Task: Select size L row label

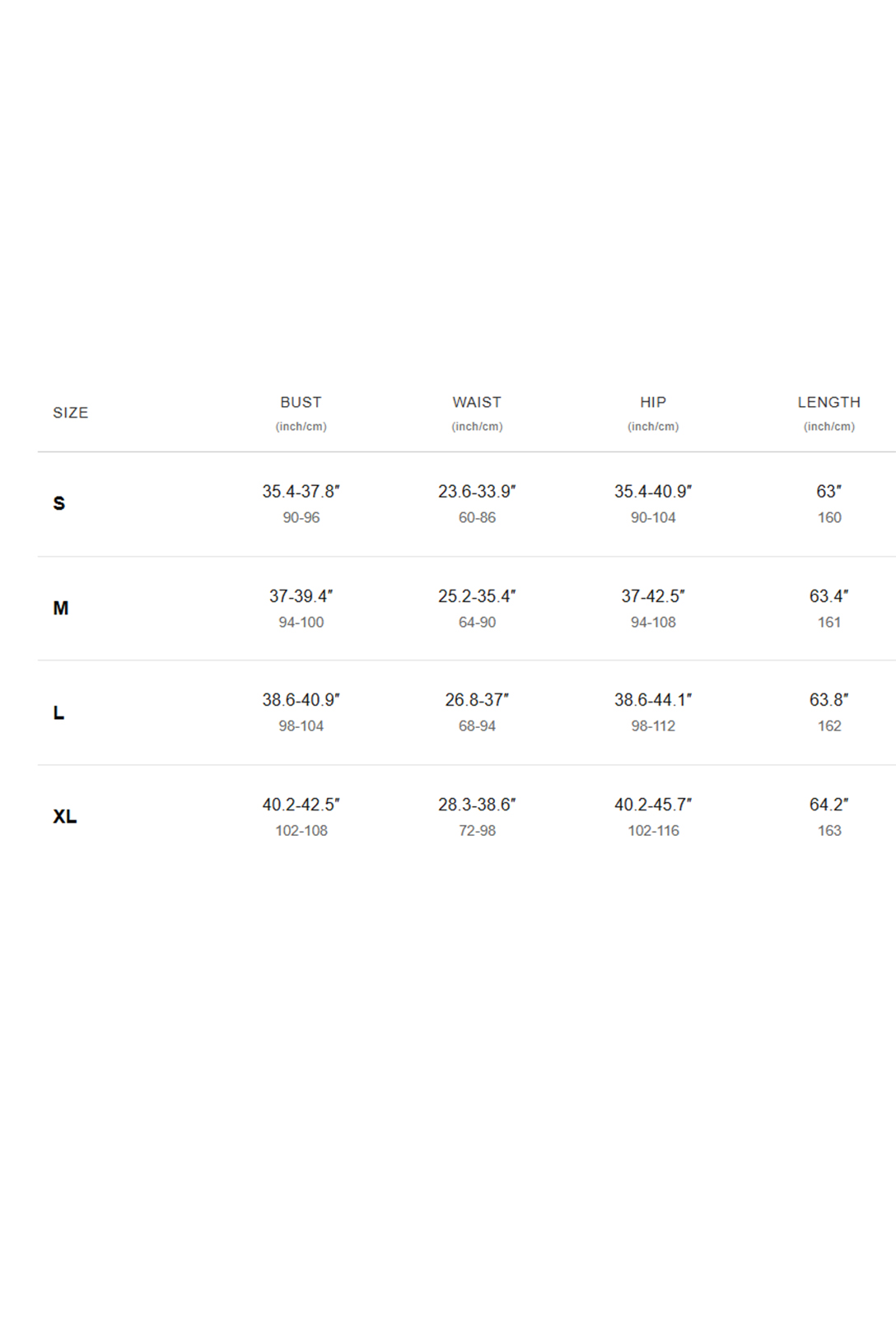Action: (x=58, y=712)
